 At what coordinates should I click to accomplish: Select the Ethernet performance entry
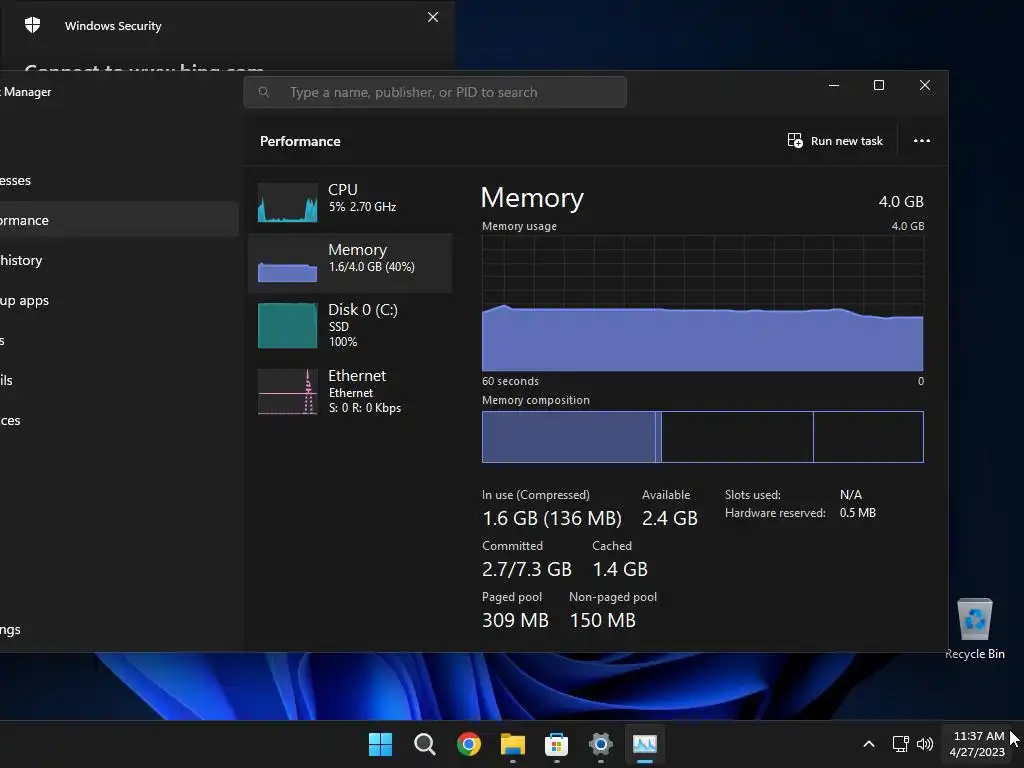(350, 391)
